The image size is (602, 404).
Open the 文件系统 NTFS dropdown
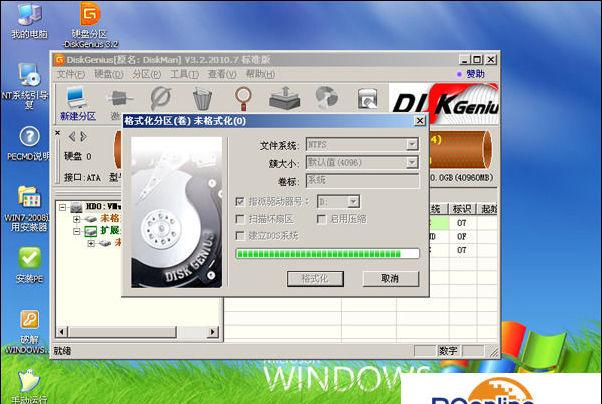[412, 145]
